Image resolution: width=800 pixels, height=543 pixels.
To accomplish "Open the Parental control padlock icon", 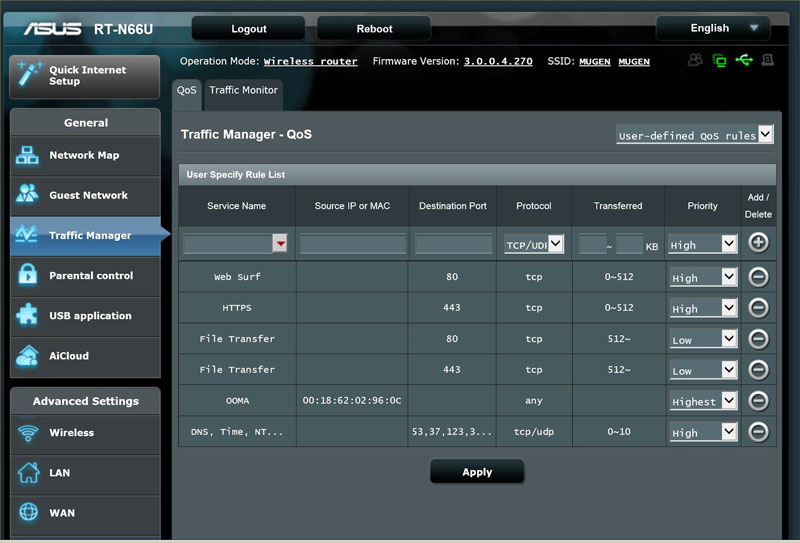I will [28, 275].
